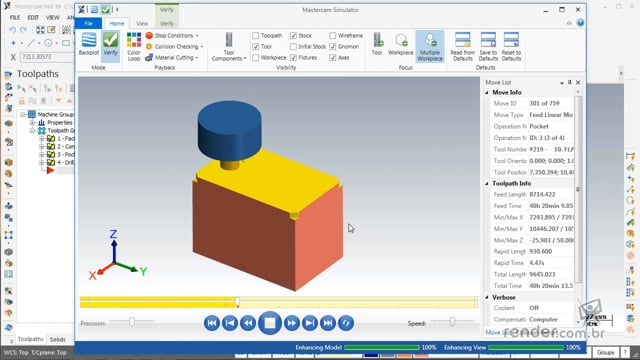Collapse the Toolpath Info section
This screenshot has height=360, width=640.
click(487, 184)
